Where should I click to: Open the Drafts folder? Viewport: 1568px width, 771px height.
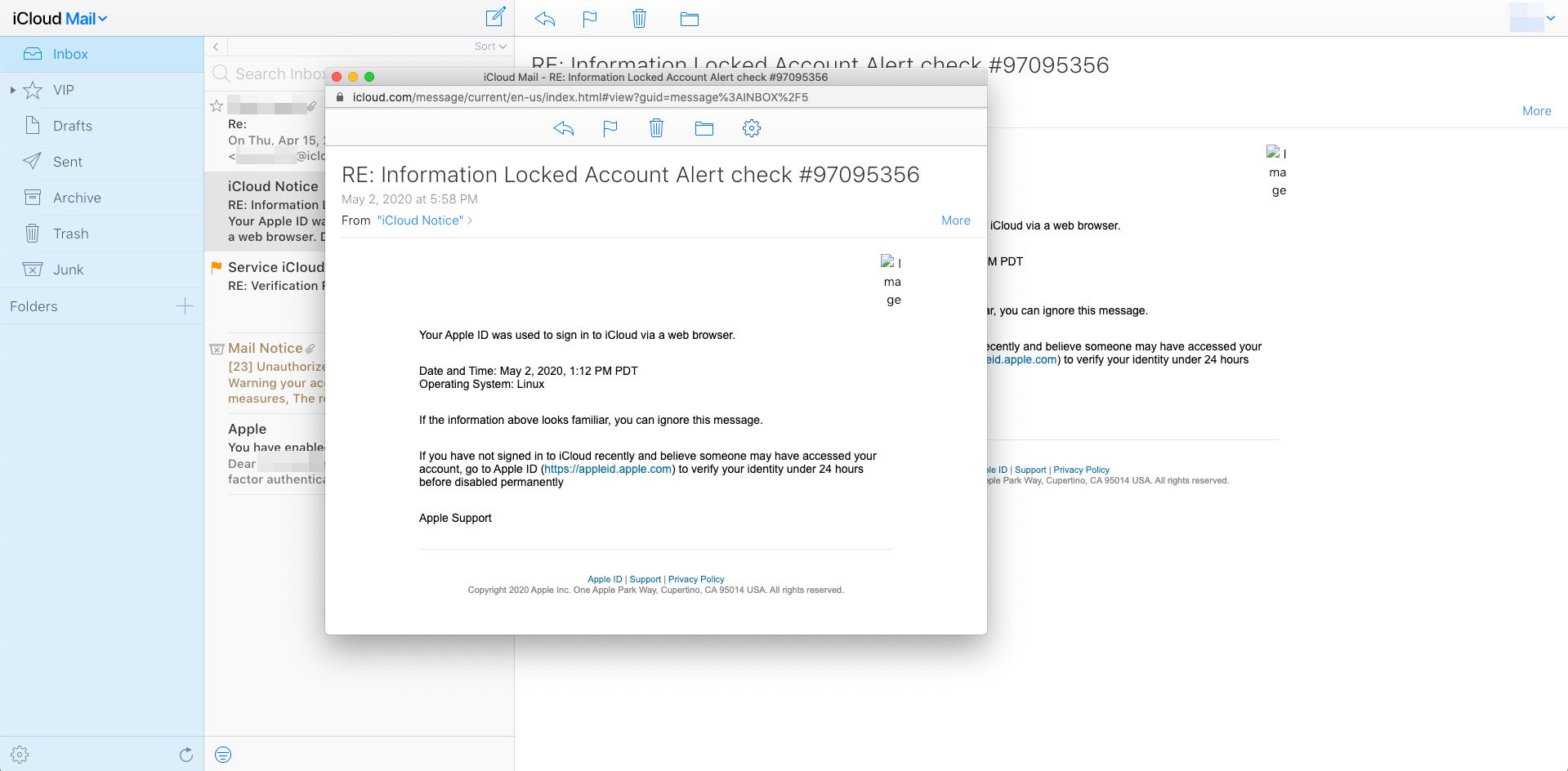101,126
